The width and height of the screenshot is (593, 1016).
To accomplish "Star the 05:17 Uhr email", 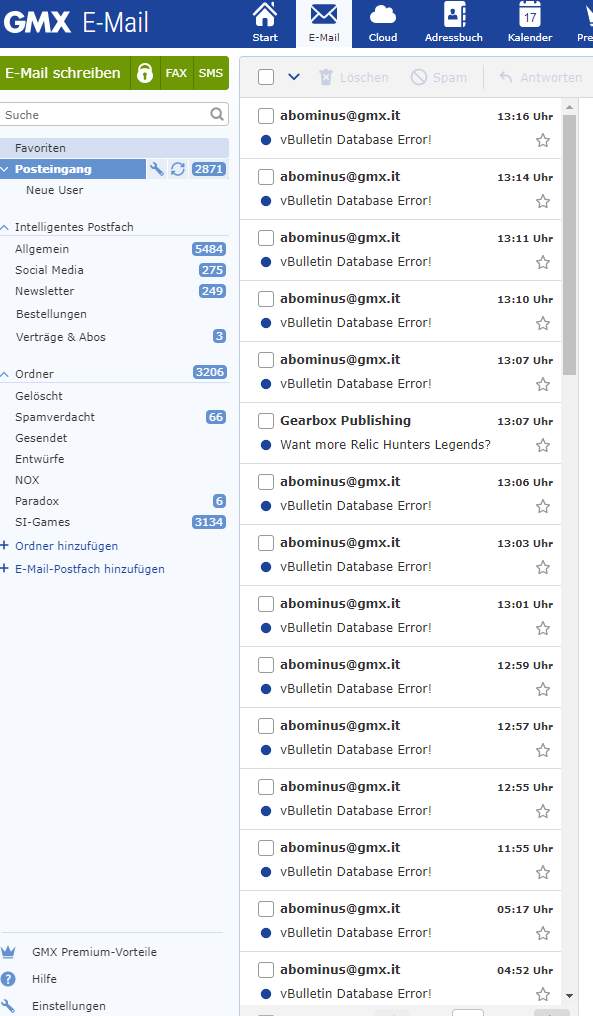I will coord(543,933).
